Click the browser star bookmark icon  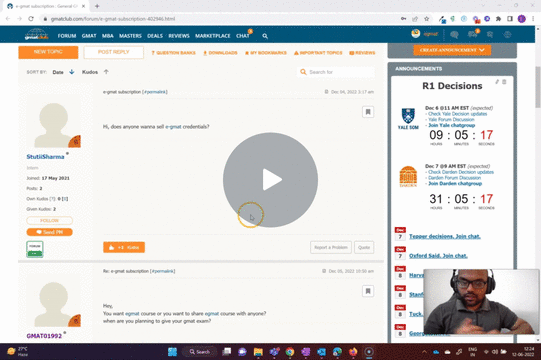(426, 19)
